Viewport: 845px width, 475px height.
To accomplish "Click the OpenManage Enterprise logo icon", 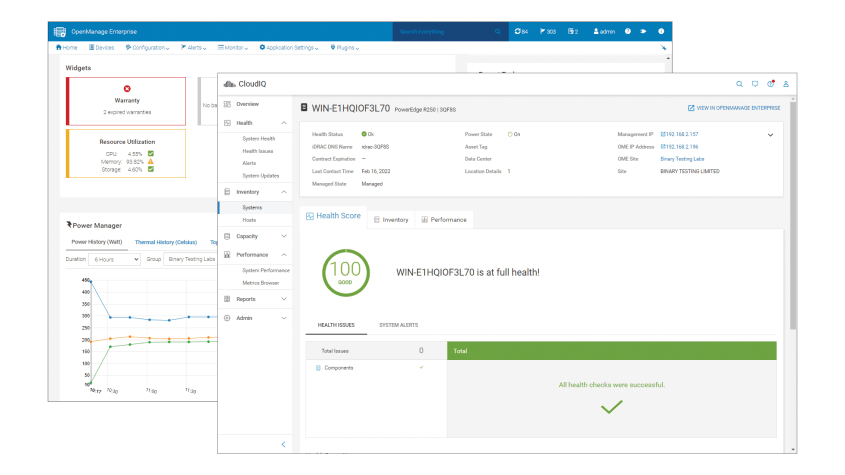I will click(60, 32).
